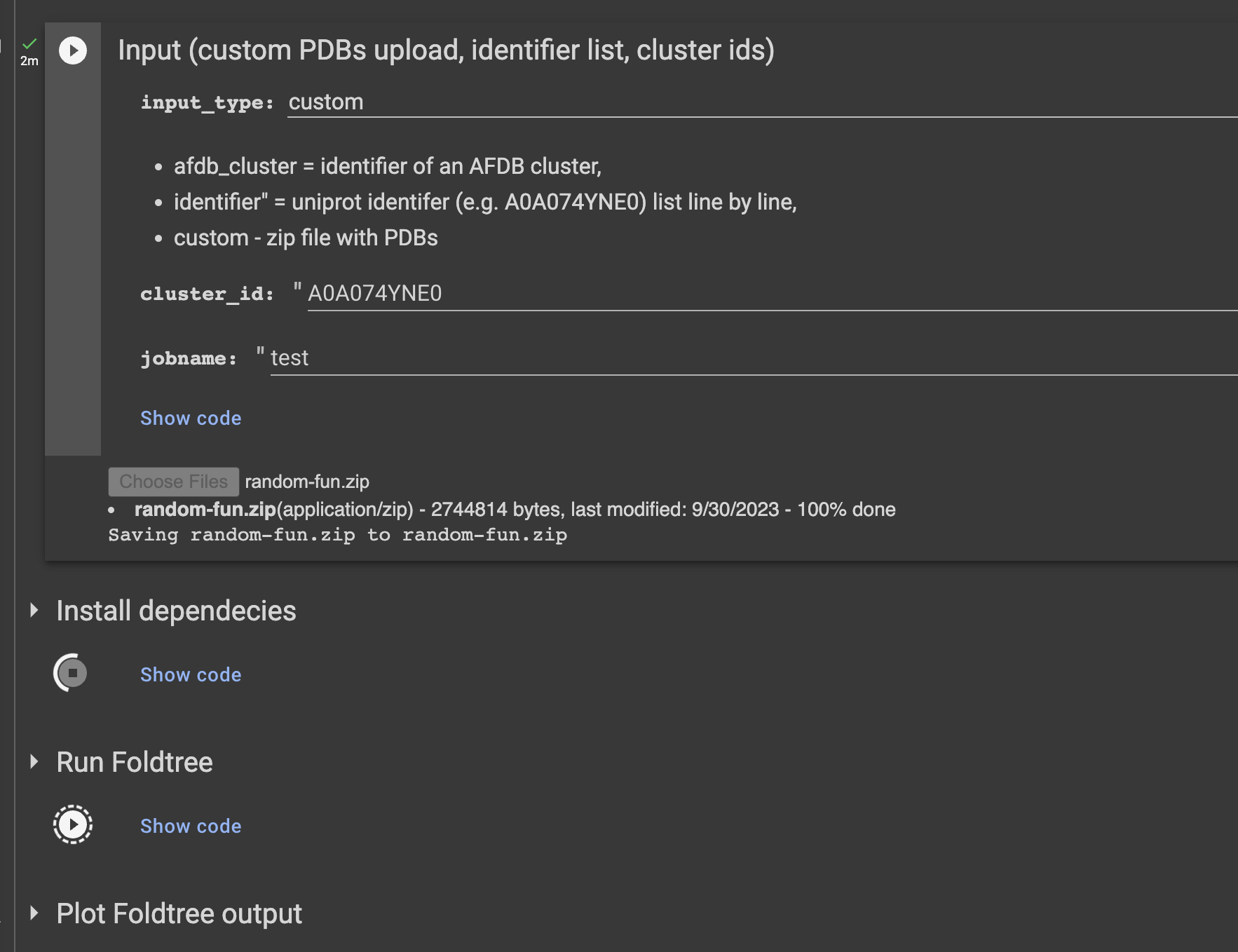Click the input_type field showing custom
1238x952 pixels.
pyautogui.click(x=326, y=102)
